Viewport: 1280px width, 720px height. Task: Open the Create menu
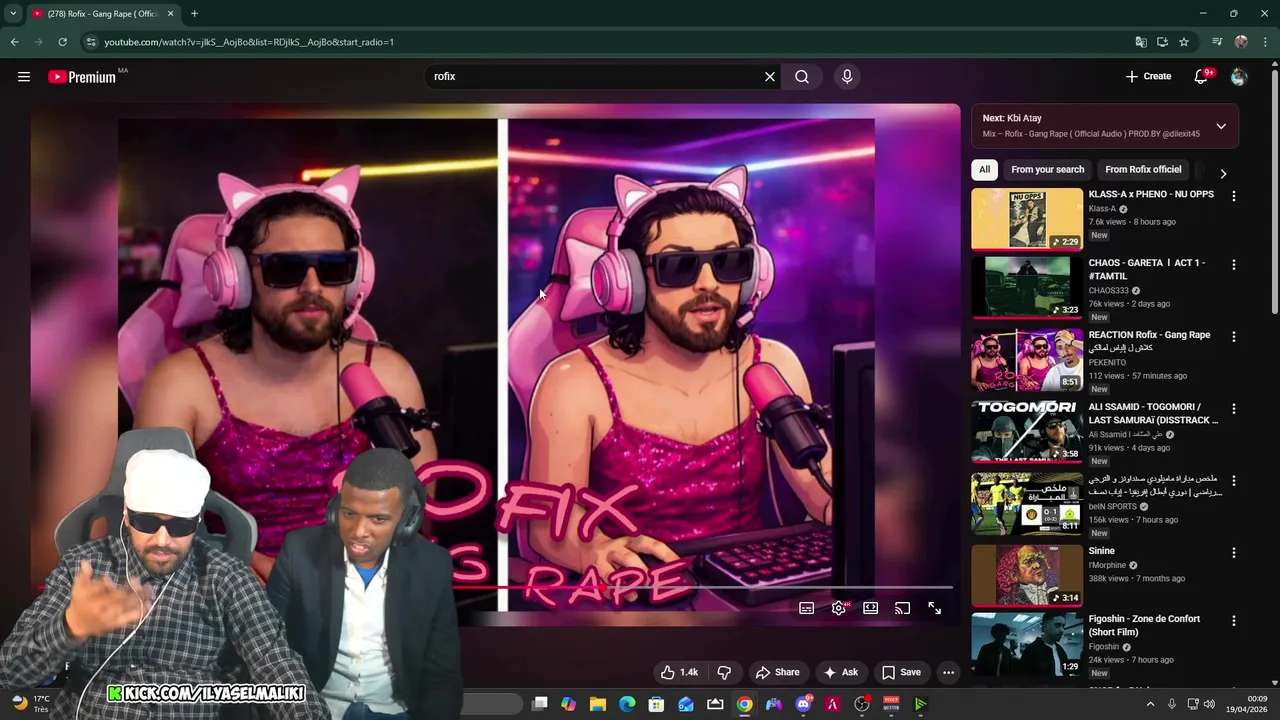[x=1148, y=76]
